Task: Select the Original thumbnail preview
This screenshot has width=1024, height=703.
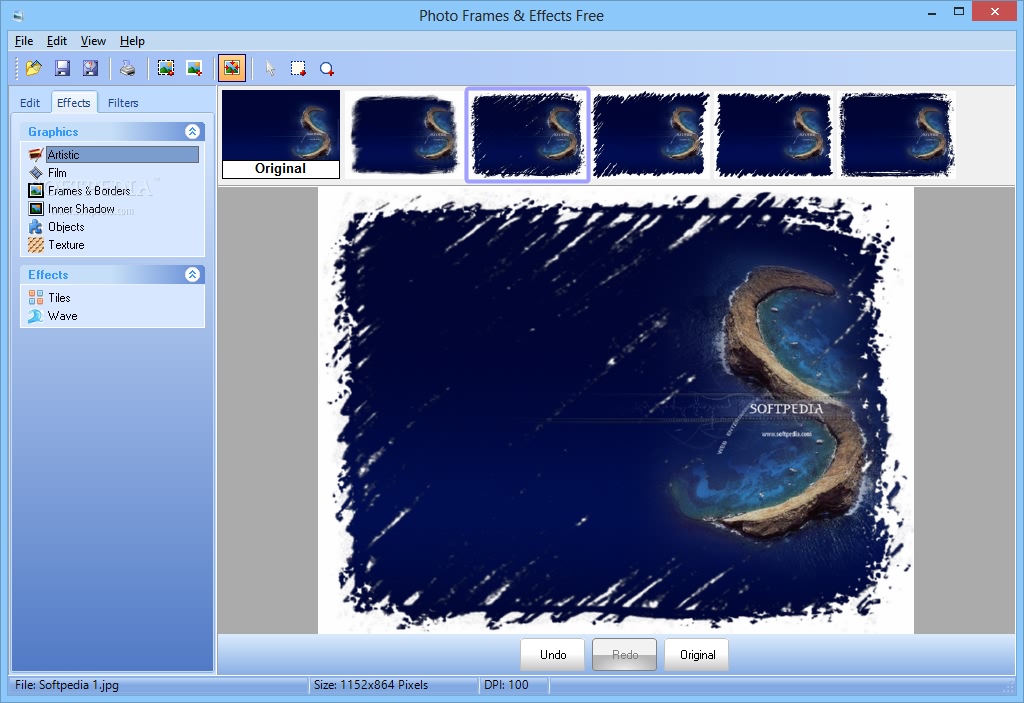Action: 281,134
